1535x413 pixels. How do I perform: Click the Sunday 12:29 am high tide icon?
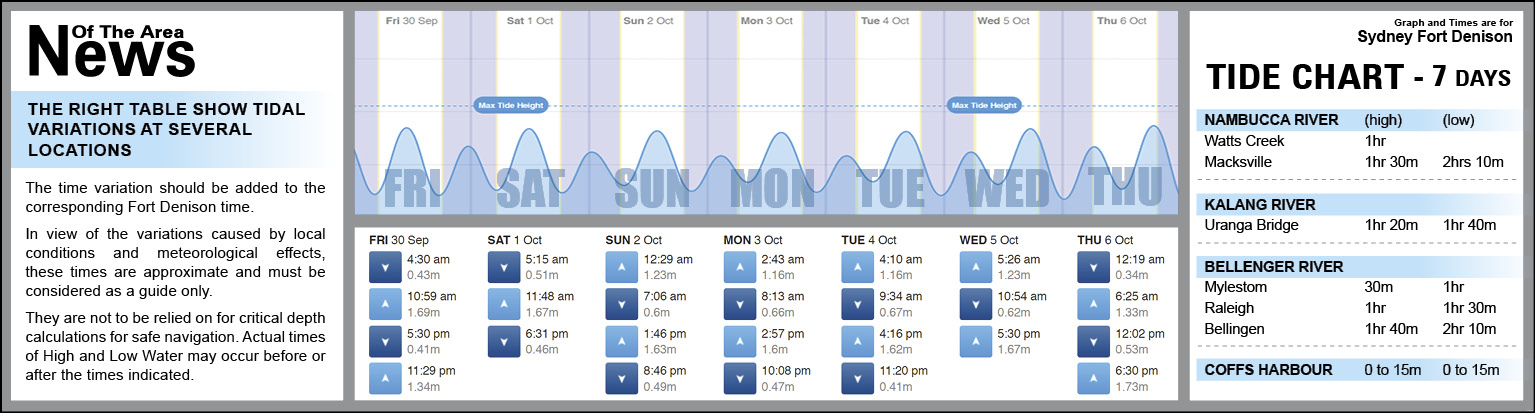620,267
